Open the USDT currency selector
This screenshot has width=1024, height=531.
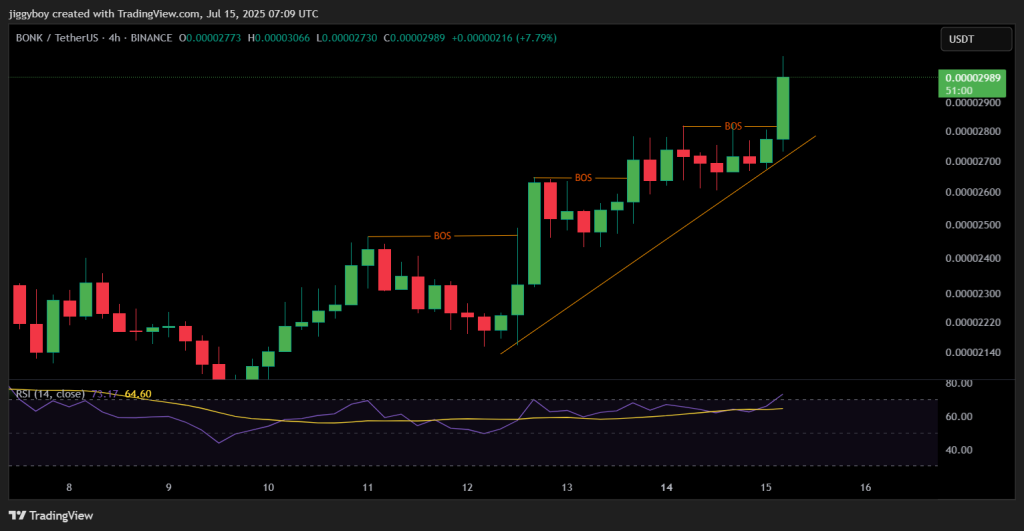[x=976, y=39]
